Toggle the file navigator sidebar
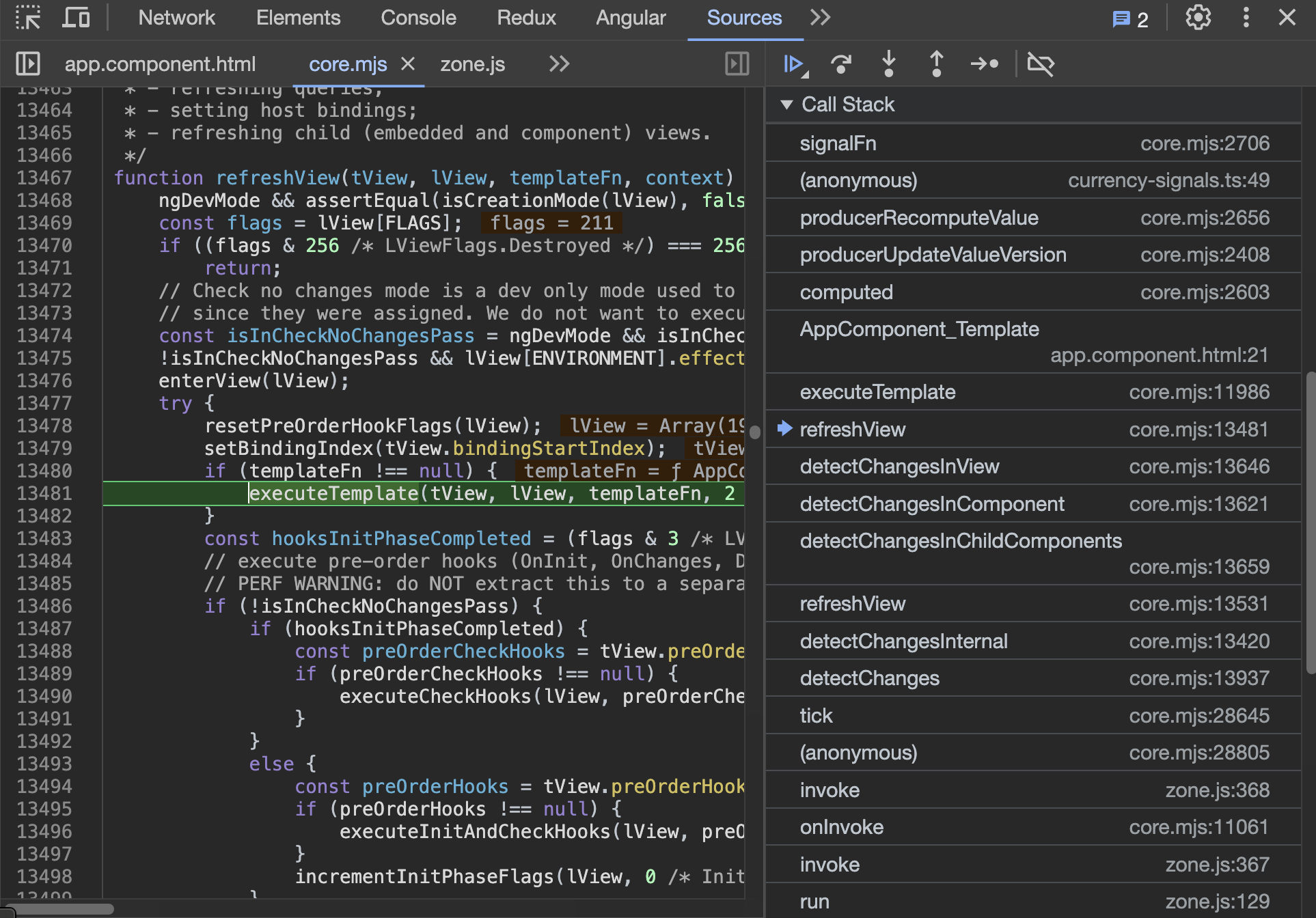1316x918 pixels. click(x=28, y=64)
